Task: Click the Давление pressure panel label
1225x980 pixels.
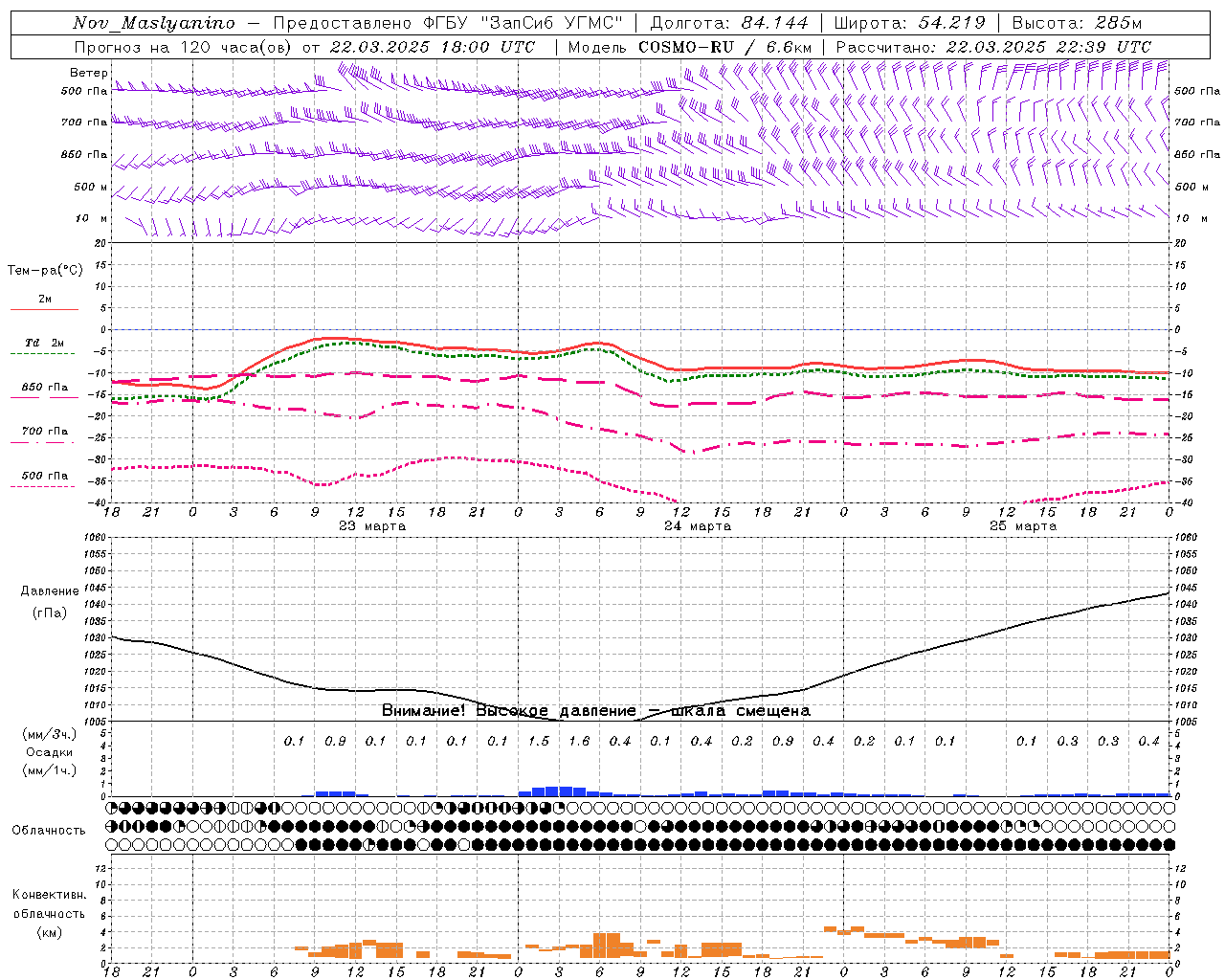Action: (50, 591)
